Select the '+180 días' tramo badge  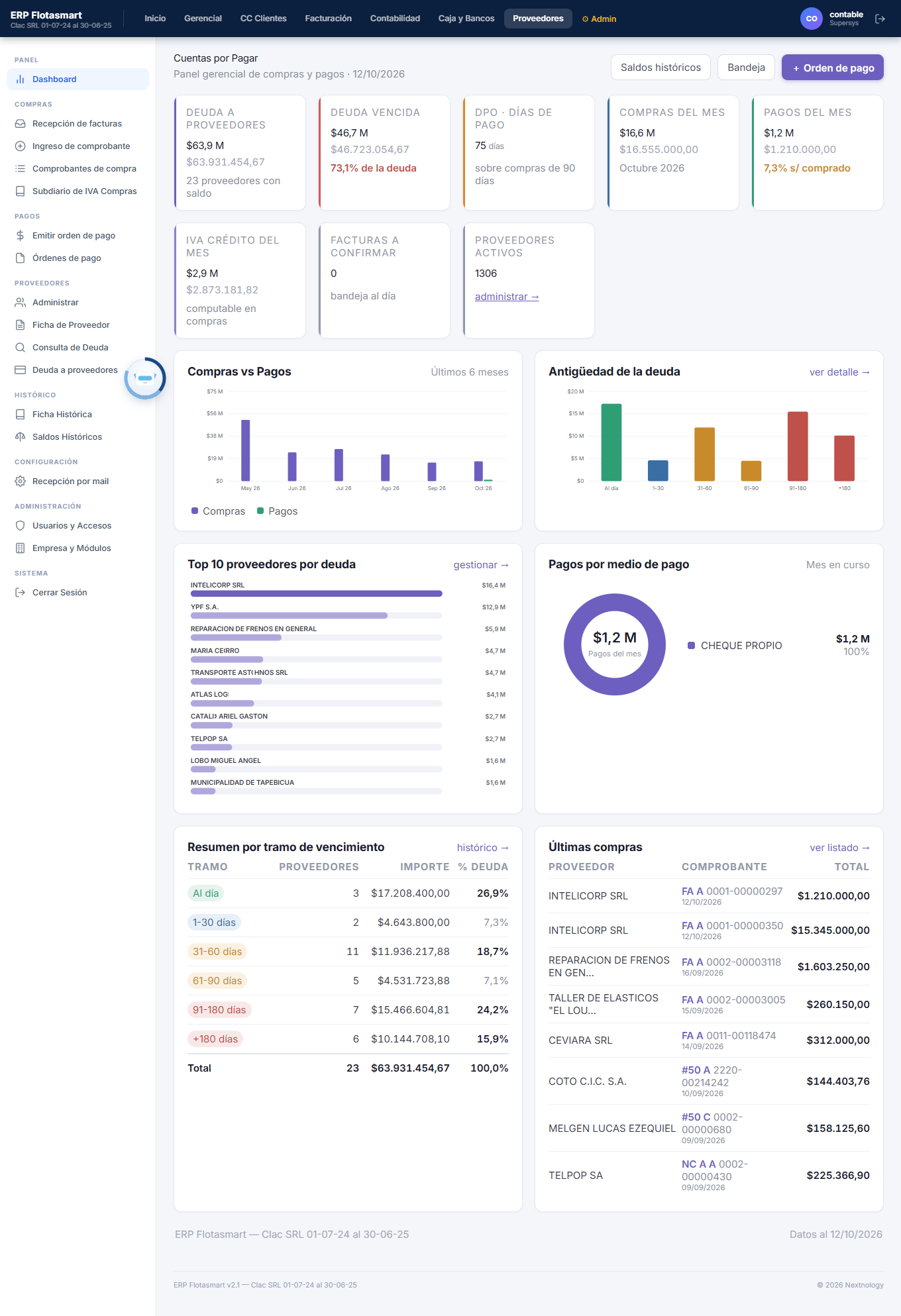point(215,1039)
